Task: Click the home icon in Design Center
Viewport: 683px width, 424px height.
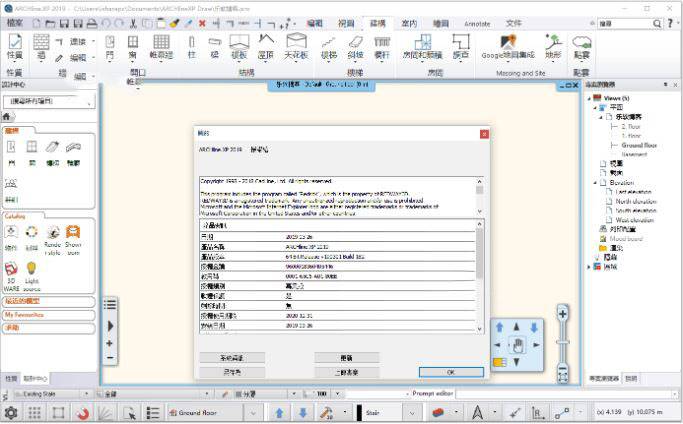Action: pyautogui.click(x=7, y=116)
